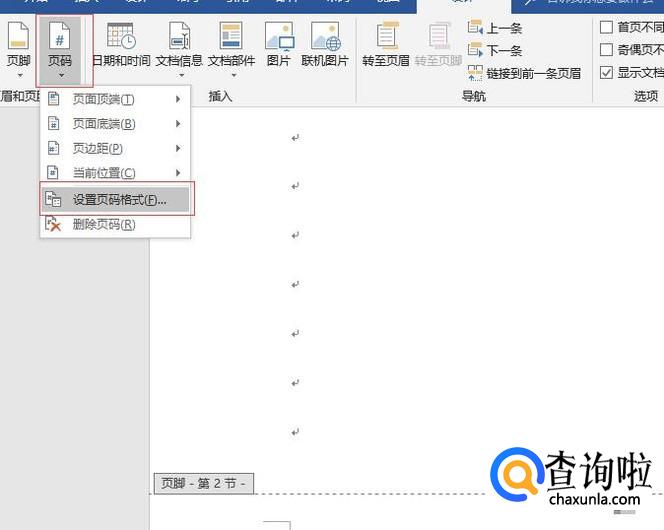The height and width of the screenshot is (530, 664).
Task: Open 页脚 dropdown arrow
Action: pyautogui.click(x=19, y=76)
